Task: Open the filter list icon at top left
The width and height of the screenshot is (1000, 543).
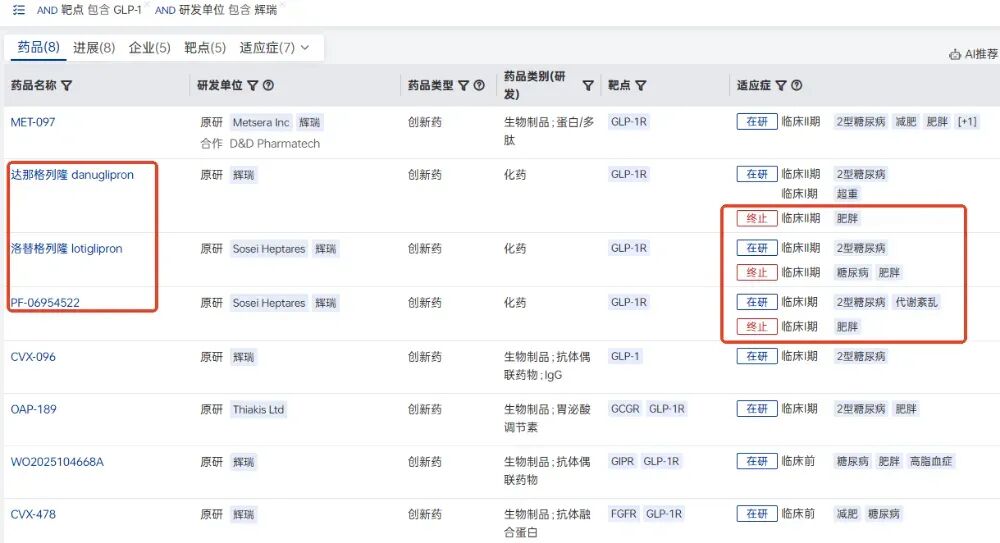Action: pyautogui.click(x=19, y=10)
